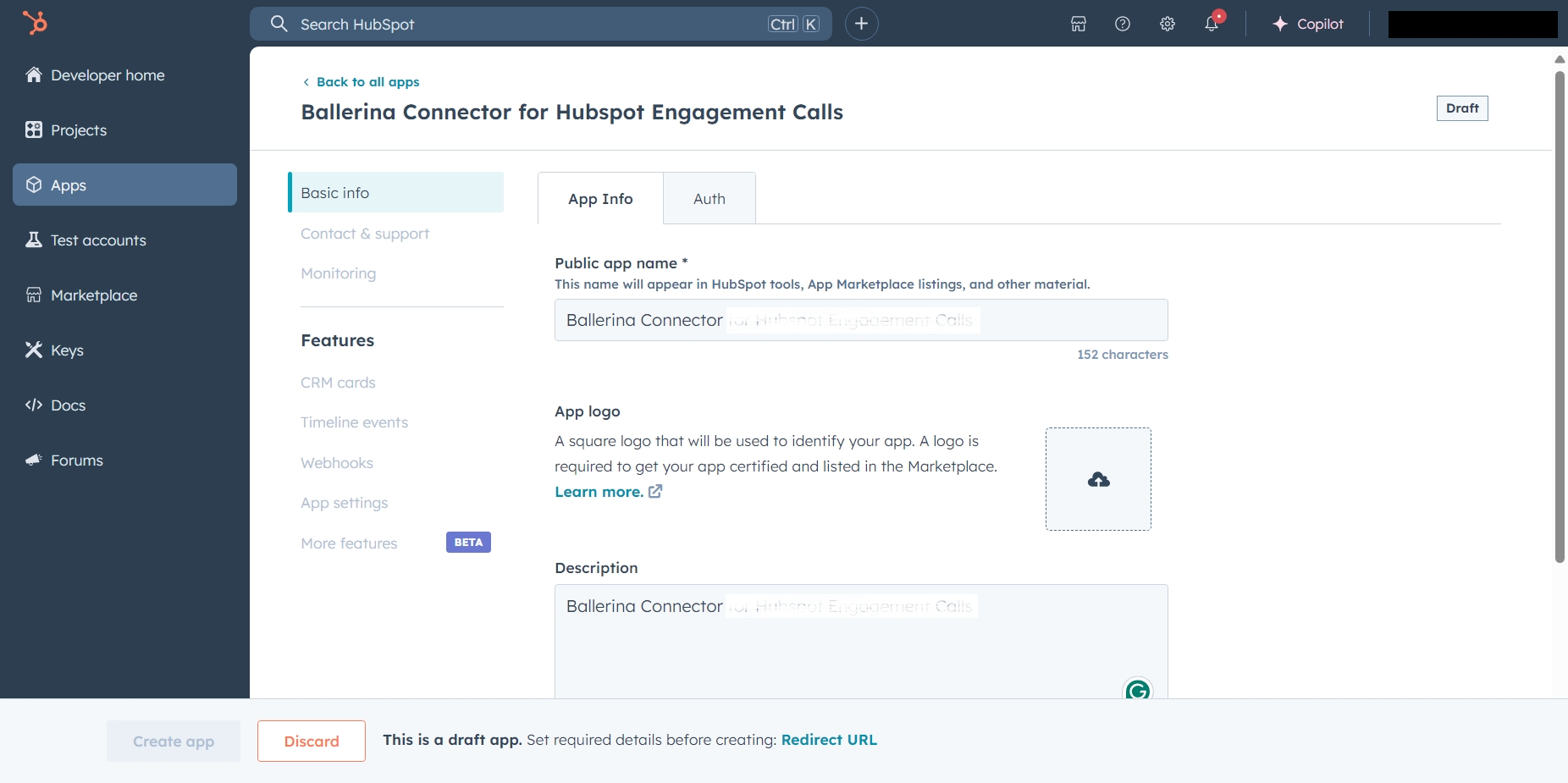This screenshot has width=1568, height=783.
Task: Click the HubSpot sprocket logo
Action: (35, 23)
